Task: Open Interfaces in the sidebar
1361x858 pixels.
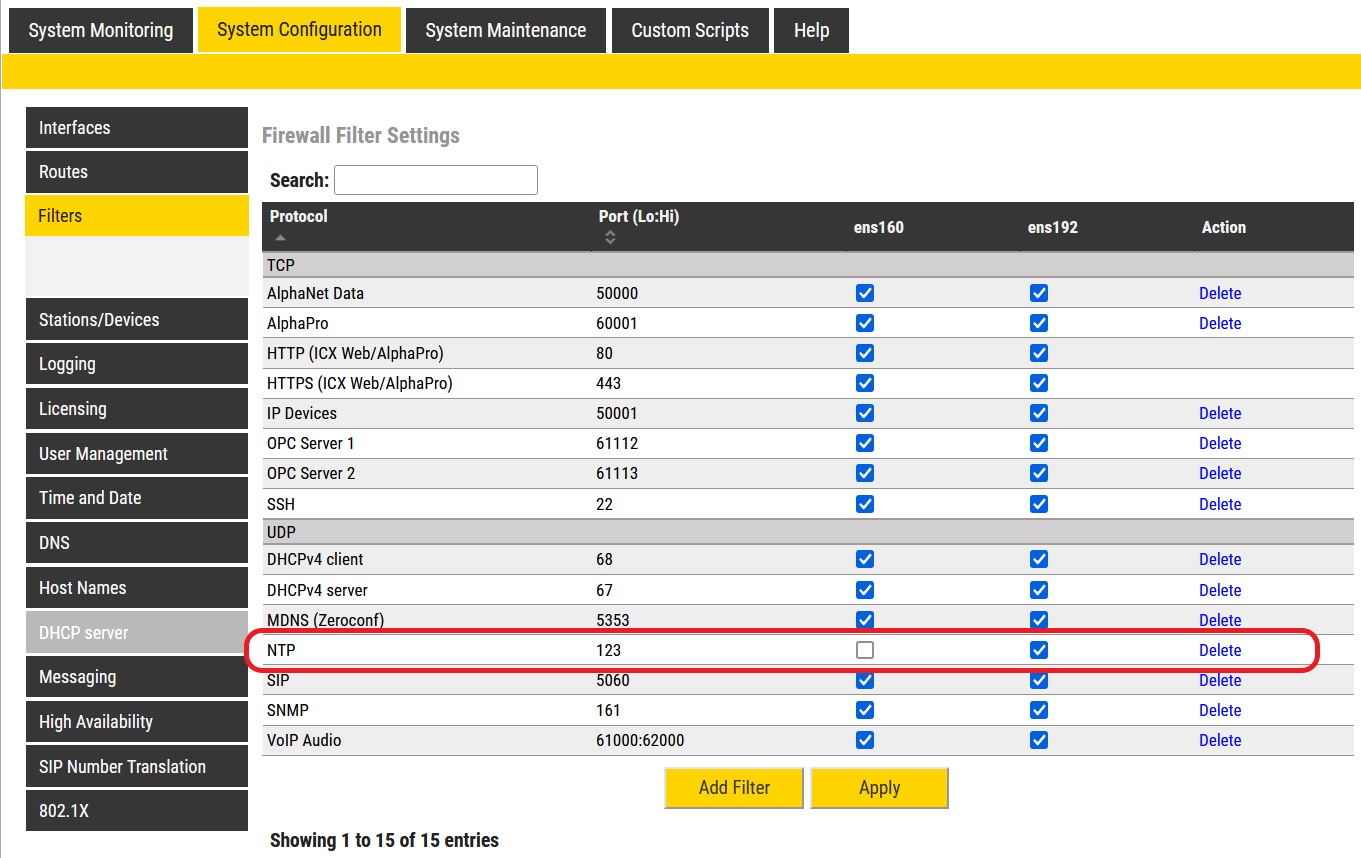Action: point(136,128)
